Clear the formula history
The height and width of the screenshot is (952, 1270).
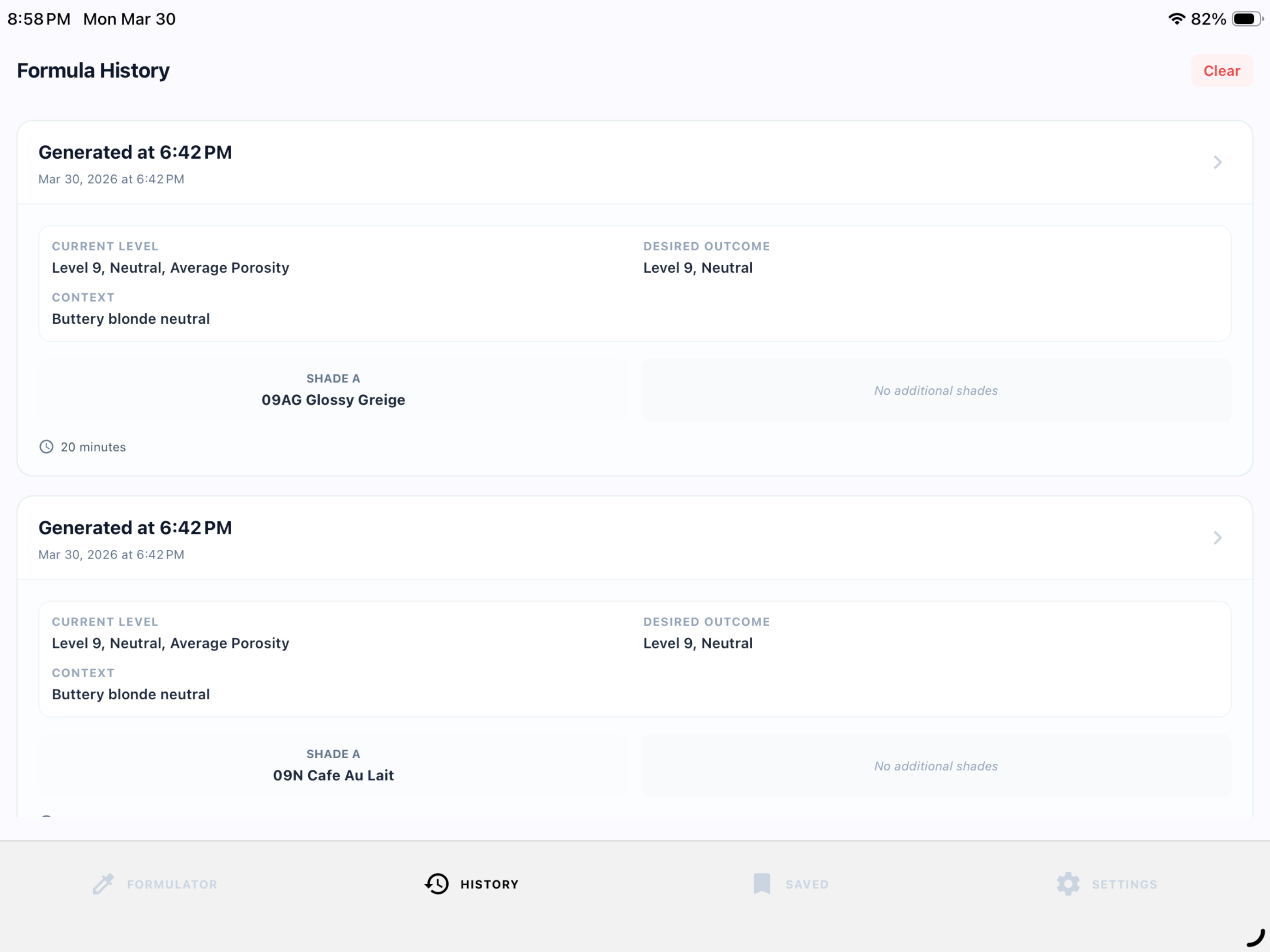point(1222,71)
